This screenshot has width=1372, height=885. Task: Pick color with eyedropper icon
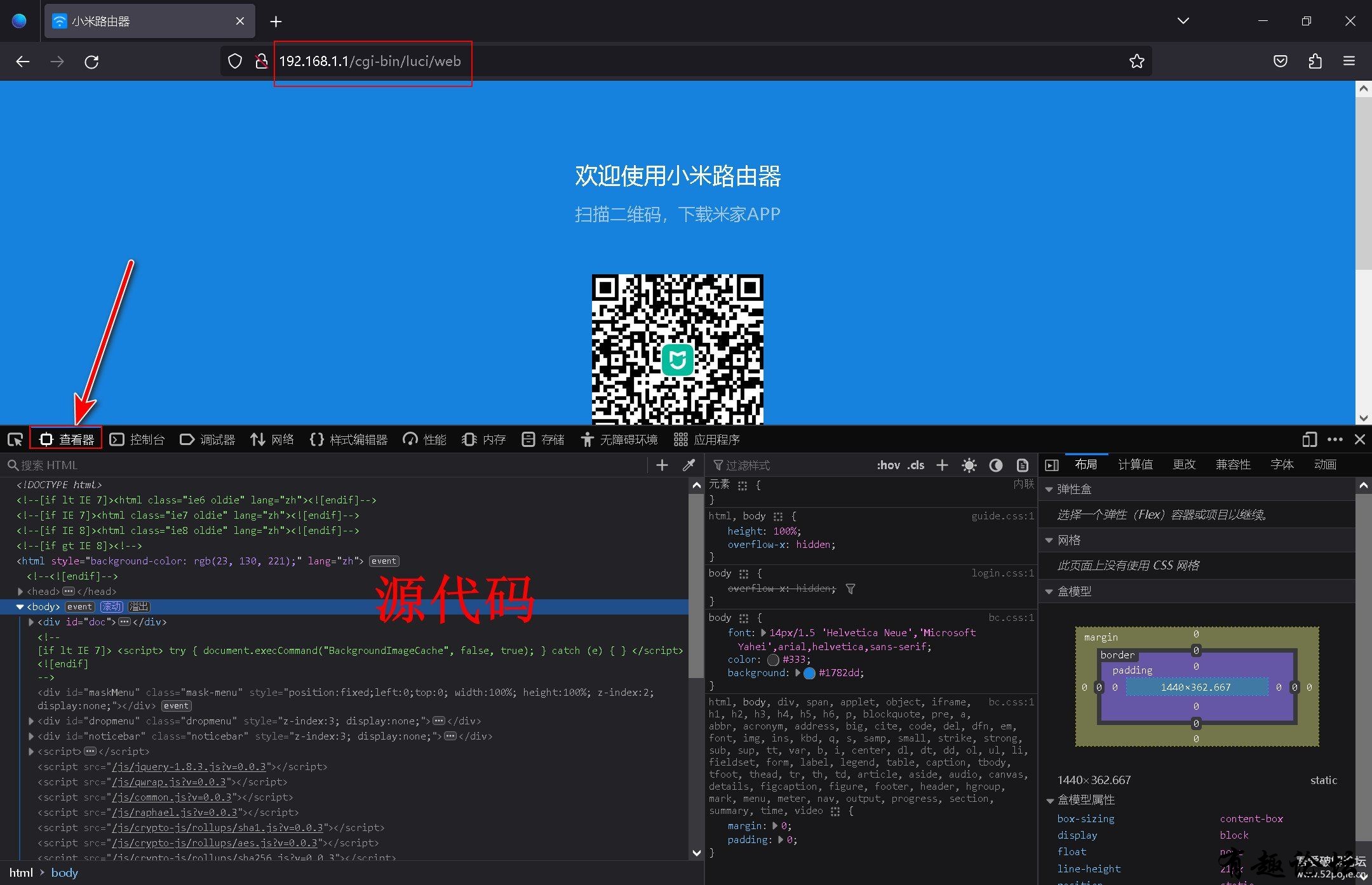point(689,465)
